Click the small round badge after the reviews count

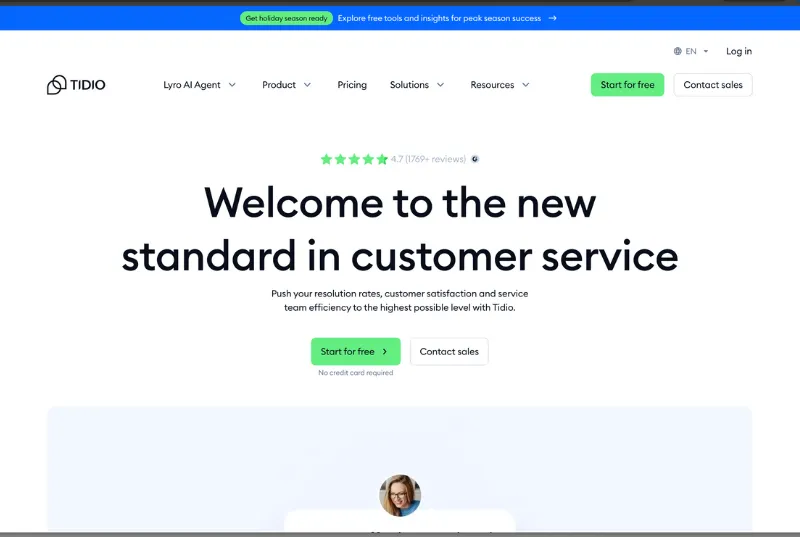(x=475, y=159)
